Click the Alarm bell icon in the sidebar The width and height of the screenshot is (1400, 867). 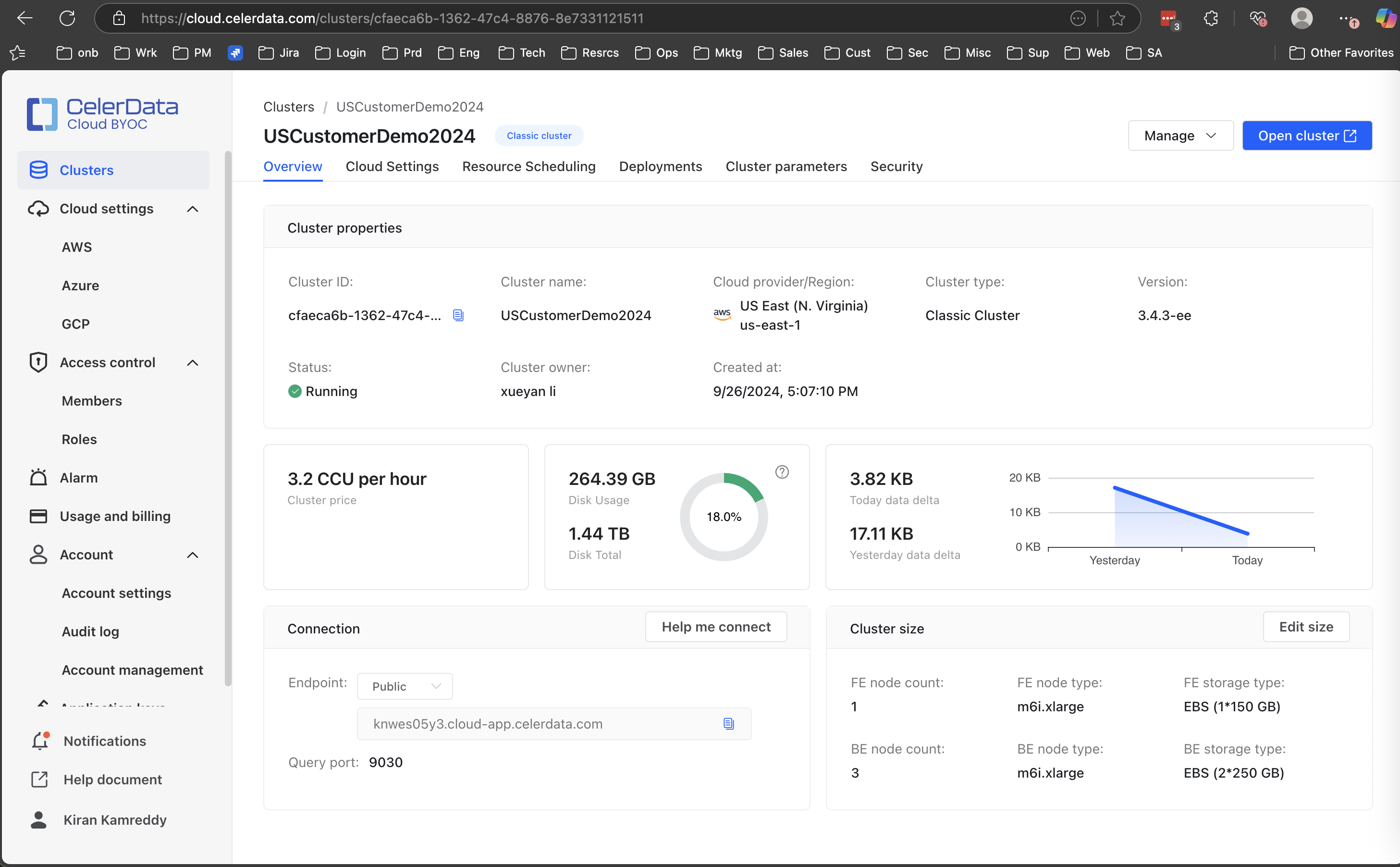pyautogui.click(x=38, y=478)
